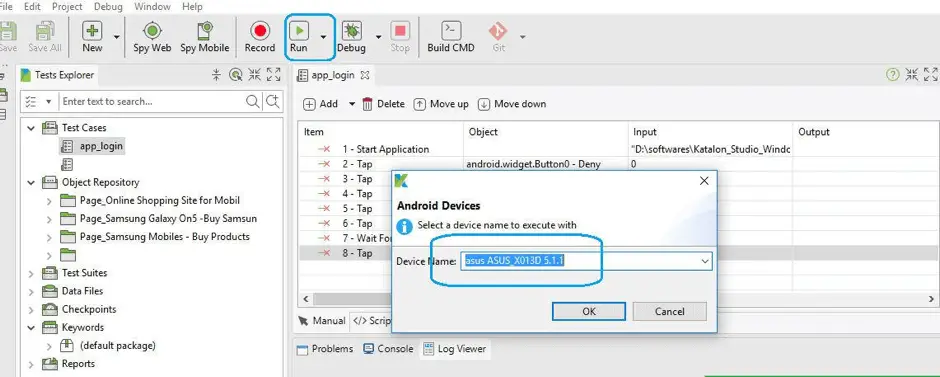Move the step up

441,104
